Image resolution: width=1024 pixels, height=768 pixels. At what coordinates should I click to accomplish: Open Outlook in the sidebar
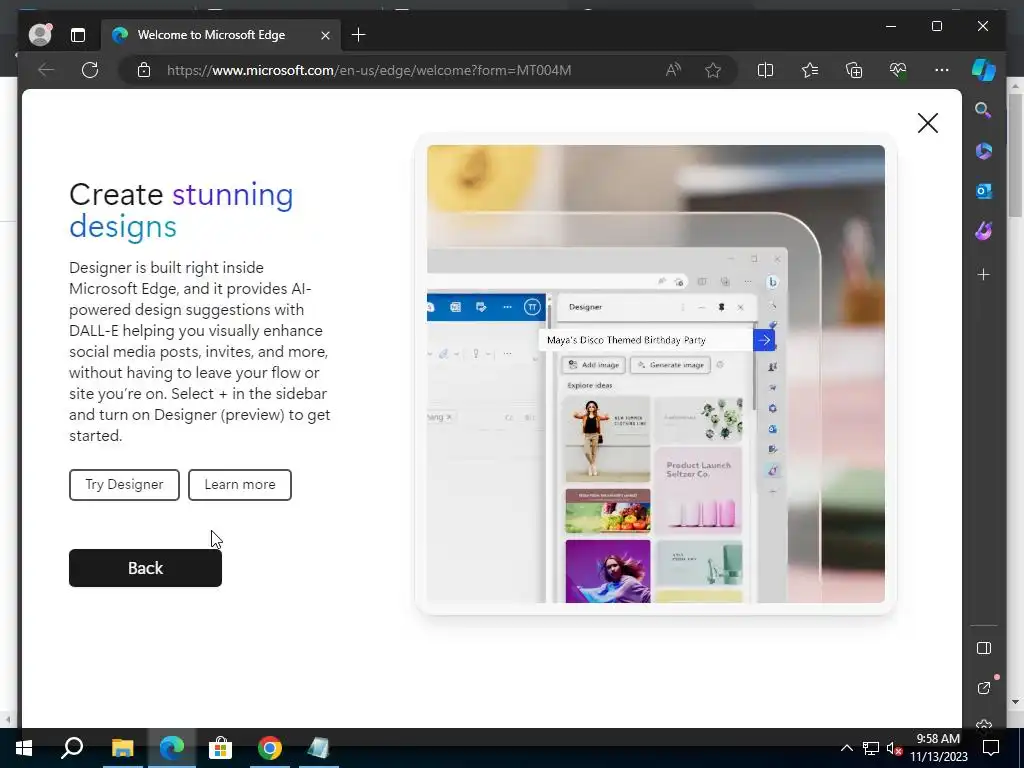pos(984,191)
